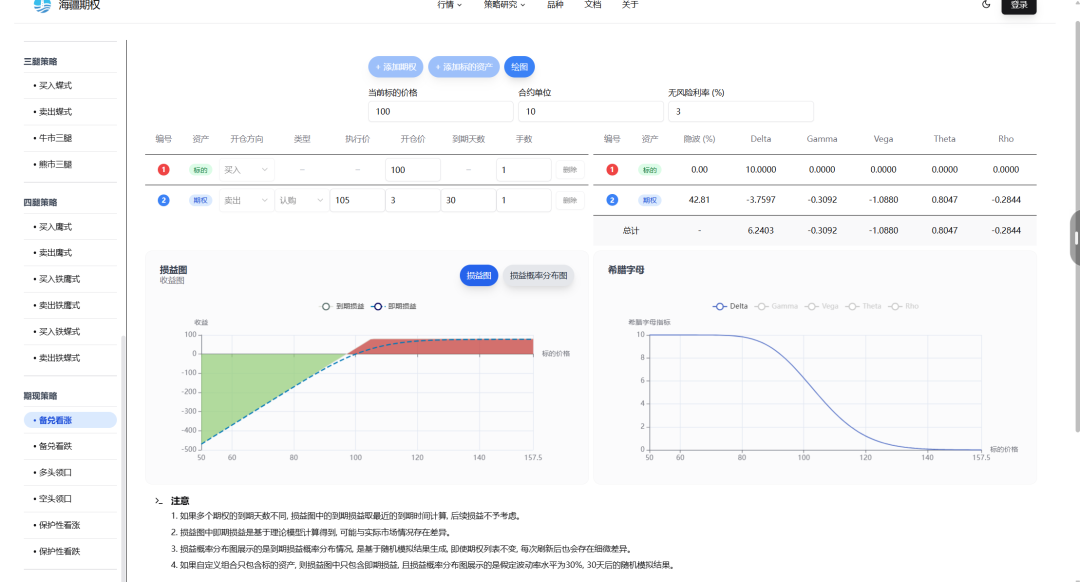Image resolution: width=1080 pixels, height=582 pixels.
Task: Open the 策略研究 navigation menu
Action: tap(504, 5)
